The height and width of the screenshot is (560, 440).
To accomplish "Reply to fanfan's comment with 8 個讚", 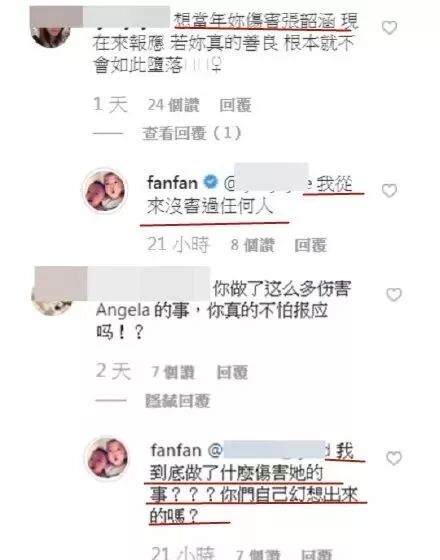I will click(x=310, y=245).
